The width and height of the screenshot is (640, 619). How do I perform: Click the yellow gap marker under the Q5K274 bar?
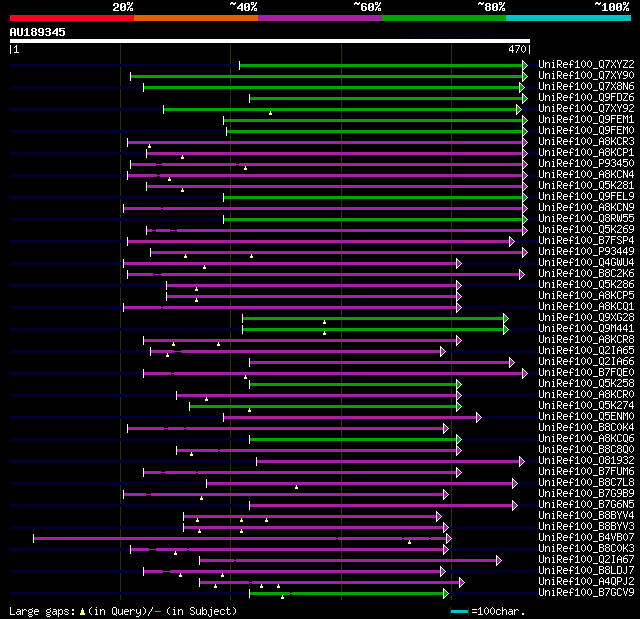click(x=249, y=410)
